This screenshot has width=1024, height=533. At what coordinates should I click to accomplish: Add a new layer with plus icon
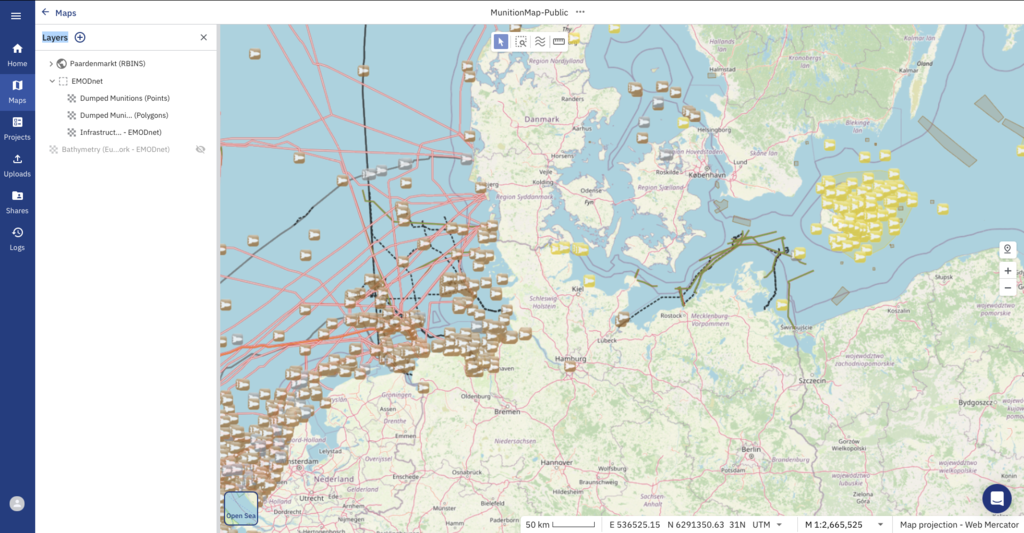coord(80,38)
